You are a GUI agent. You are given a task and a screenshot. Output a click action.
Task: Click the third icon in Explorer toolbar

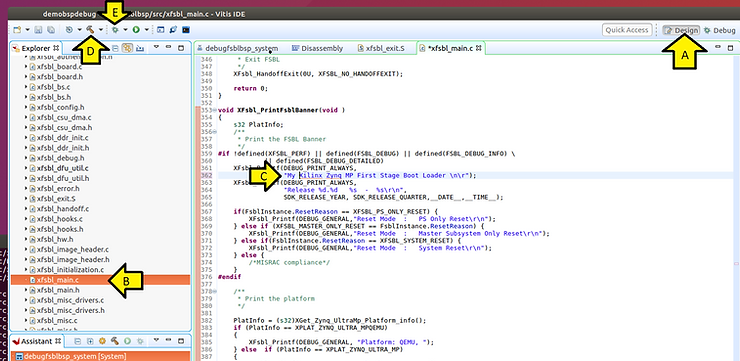pos(140,49)
